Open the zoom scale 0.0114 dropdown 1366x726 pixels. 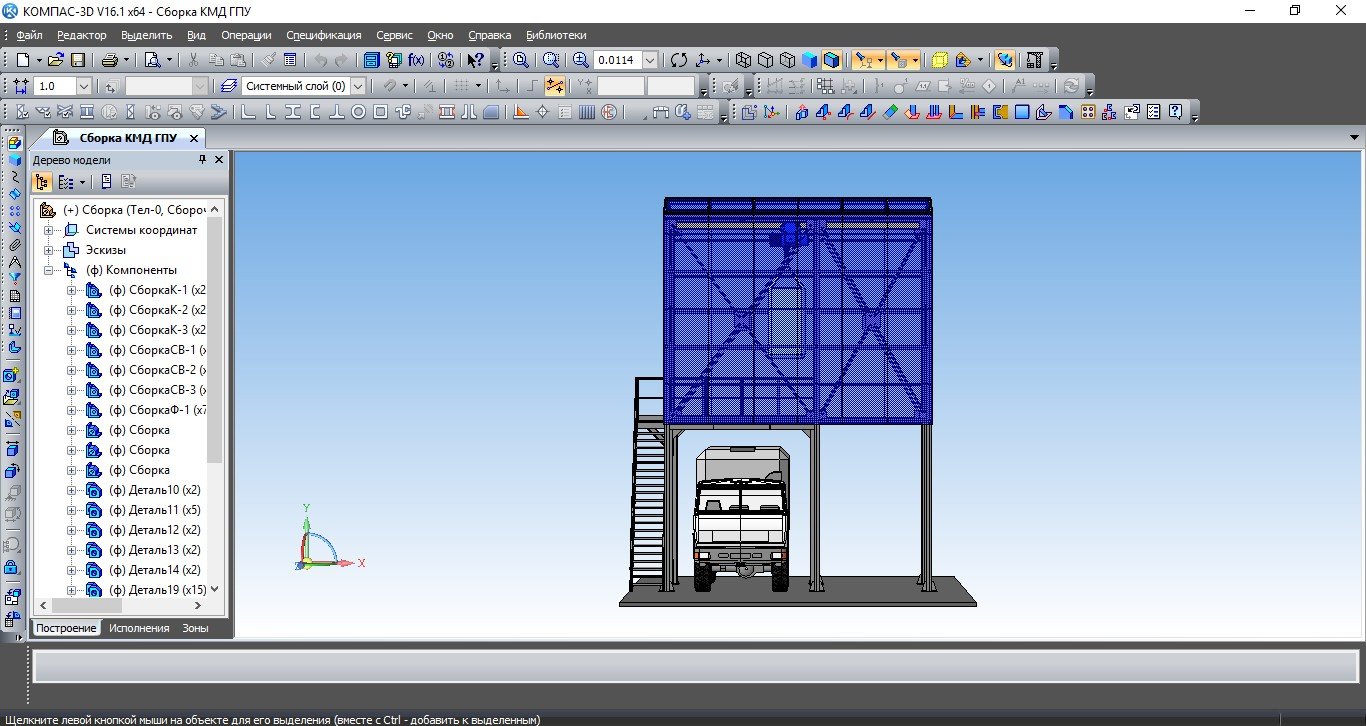[650, 60]
